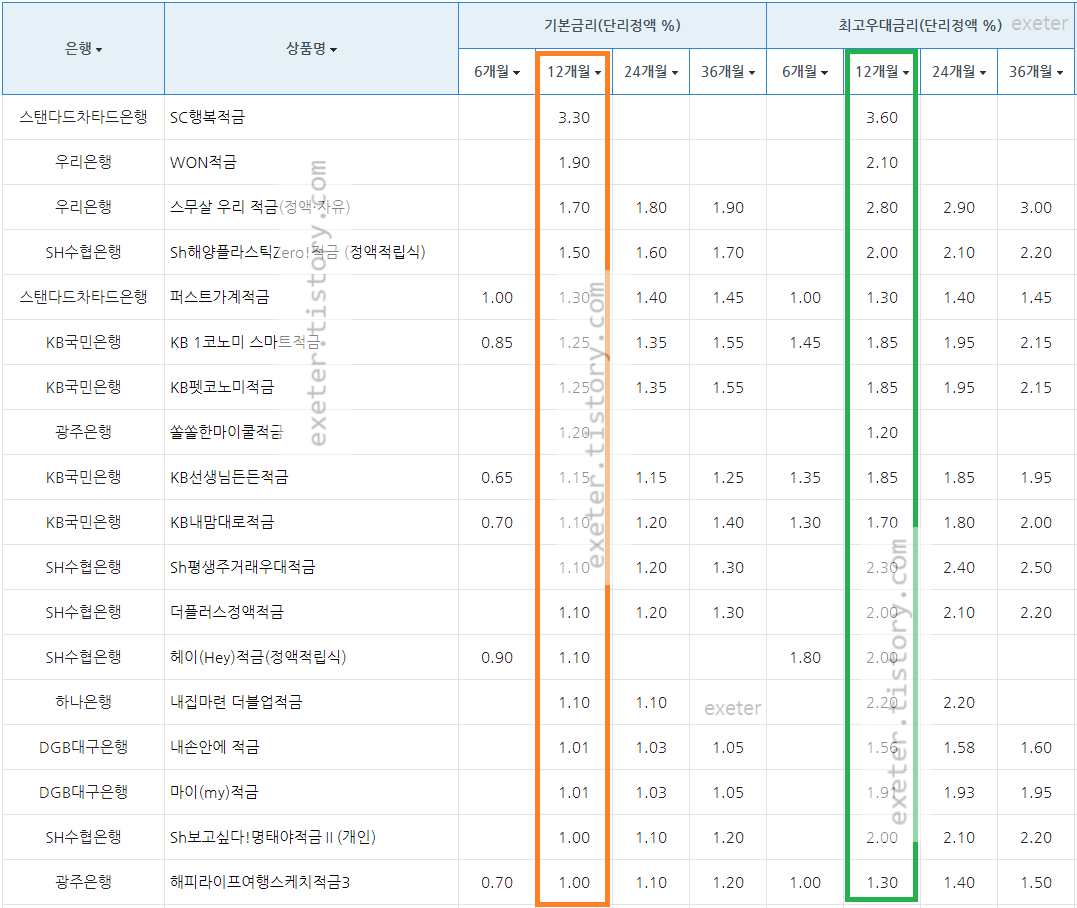Click 3.60 preferential rate for SC행복적금

click(882, 117)
